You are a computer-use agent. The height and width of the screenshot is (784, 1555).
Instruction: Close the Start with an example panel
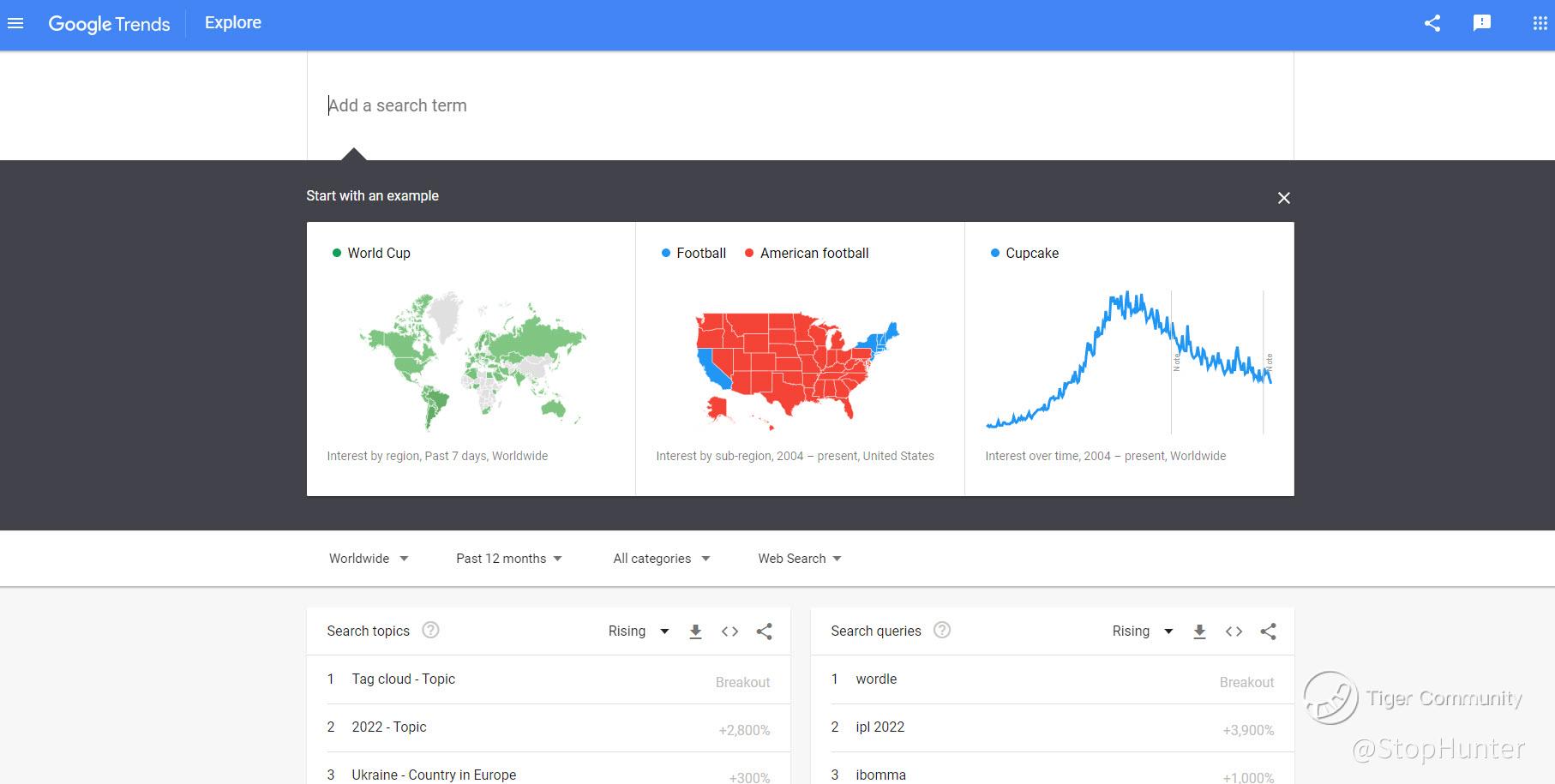[x=1283, y=198]
